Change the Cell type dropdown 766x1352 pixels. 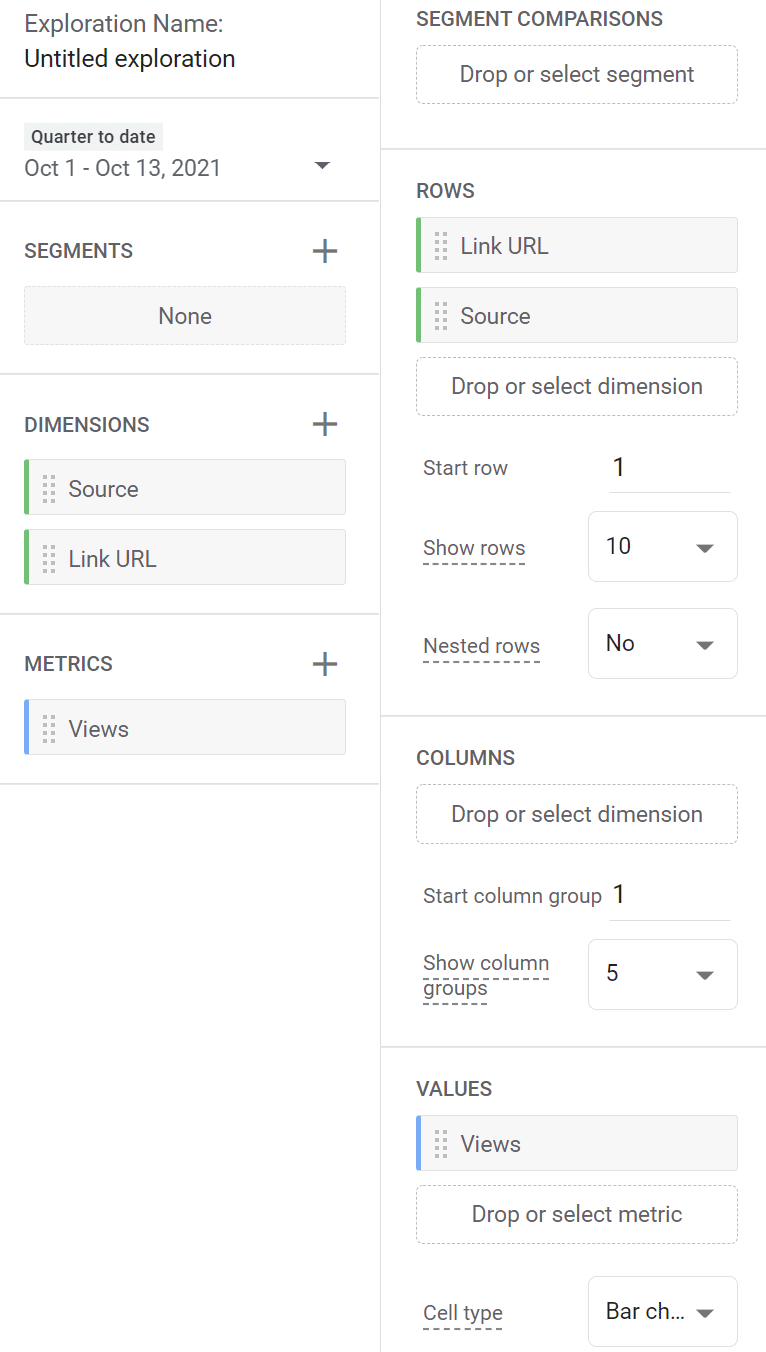point(662,1311)
